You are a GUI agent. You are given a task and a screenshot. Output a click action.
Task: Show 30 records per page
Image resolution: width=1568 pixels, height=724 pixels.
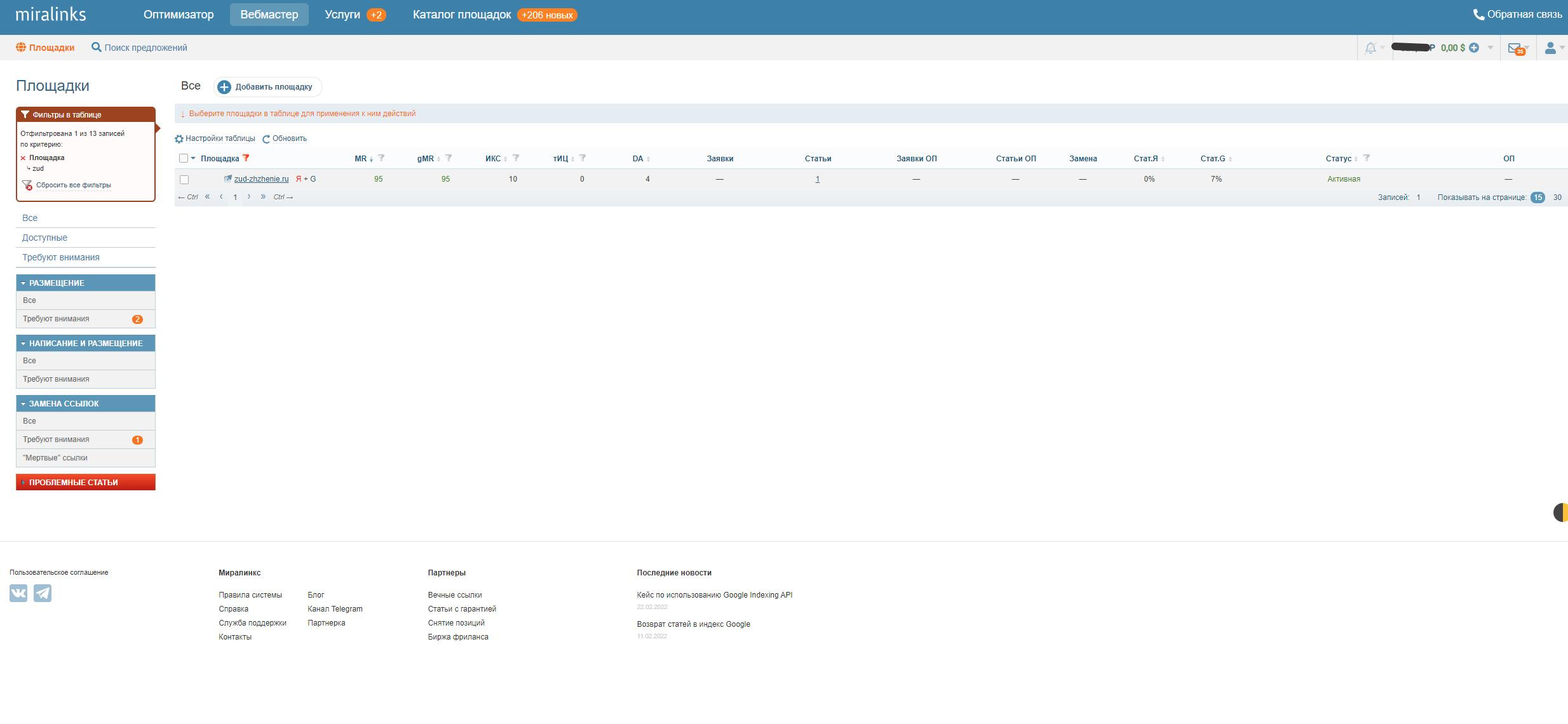1557,198
